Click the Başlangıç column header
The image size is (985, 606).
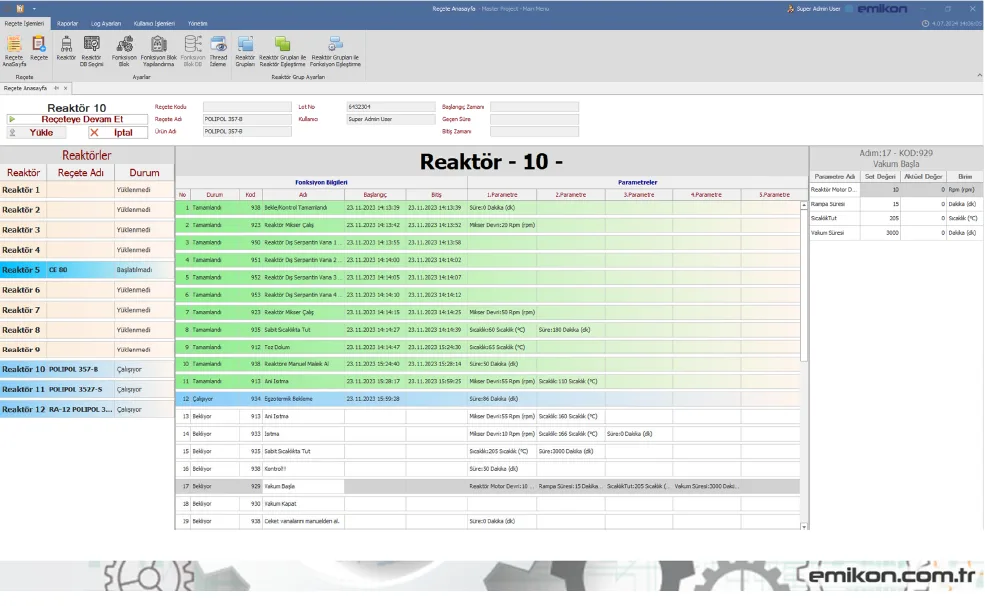tap(375, 195)
